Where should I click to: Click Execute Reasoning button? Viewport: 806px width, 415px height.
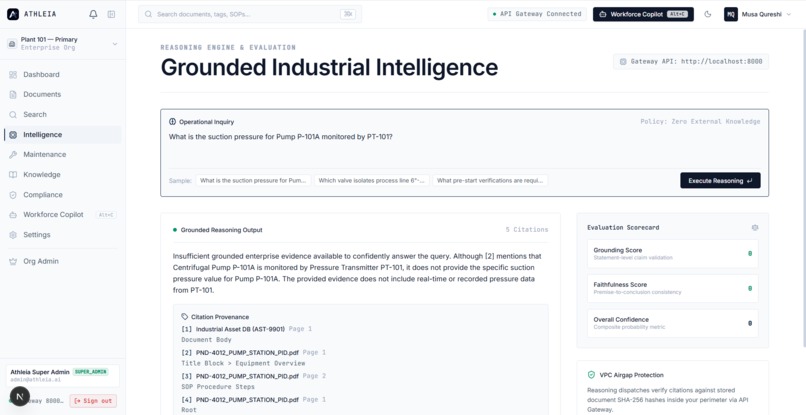[720, 181]
